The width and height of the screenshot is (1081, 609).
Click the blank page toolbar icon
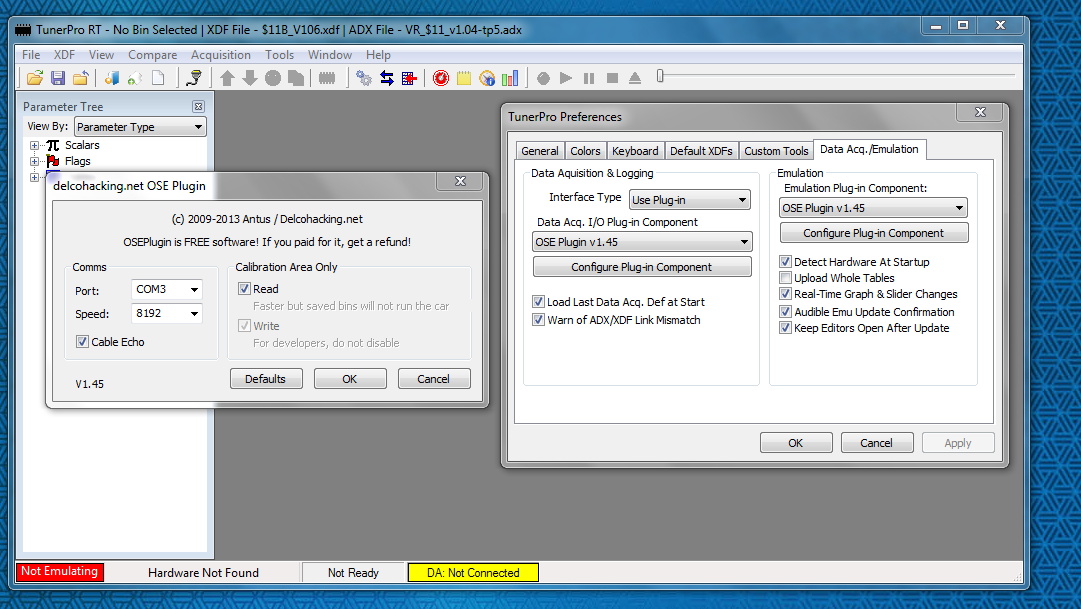coord(158,78)
